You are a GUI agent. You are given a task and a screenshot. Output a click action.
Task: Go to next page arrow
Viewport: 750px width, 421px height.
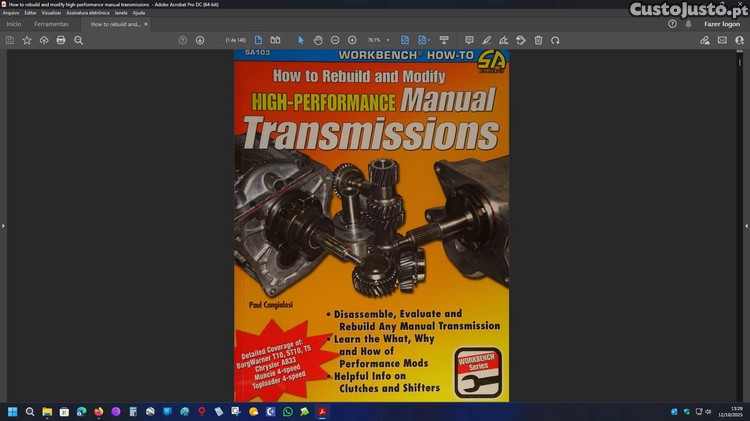pos(200,40)
